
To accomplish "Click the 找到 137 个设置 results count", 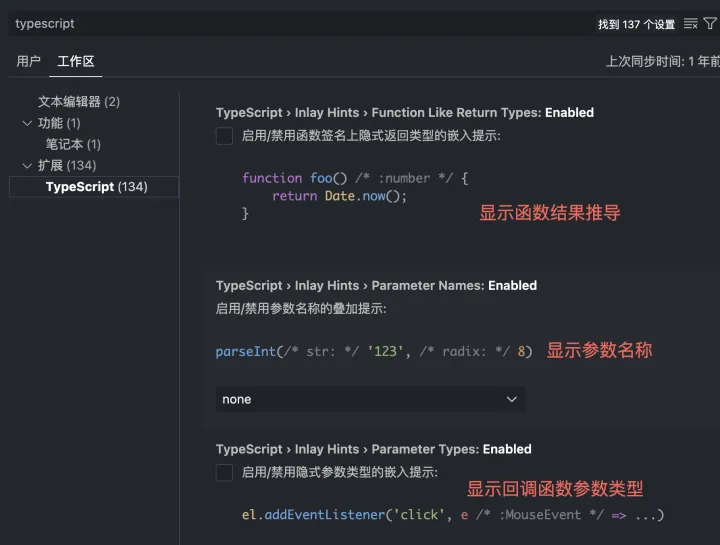I will (x=636, y=24).
